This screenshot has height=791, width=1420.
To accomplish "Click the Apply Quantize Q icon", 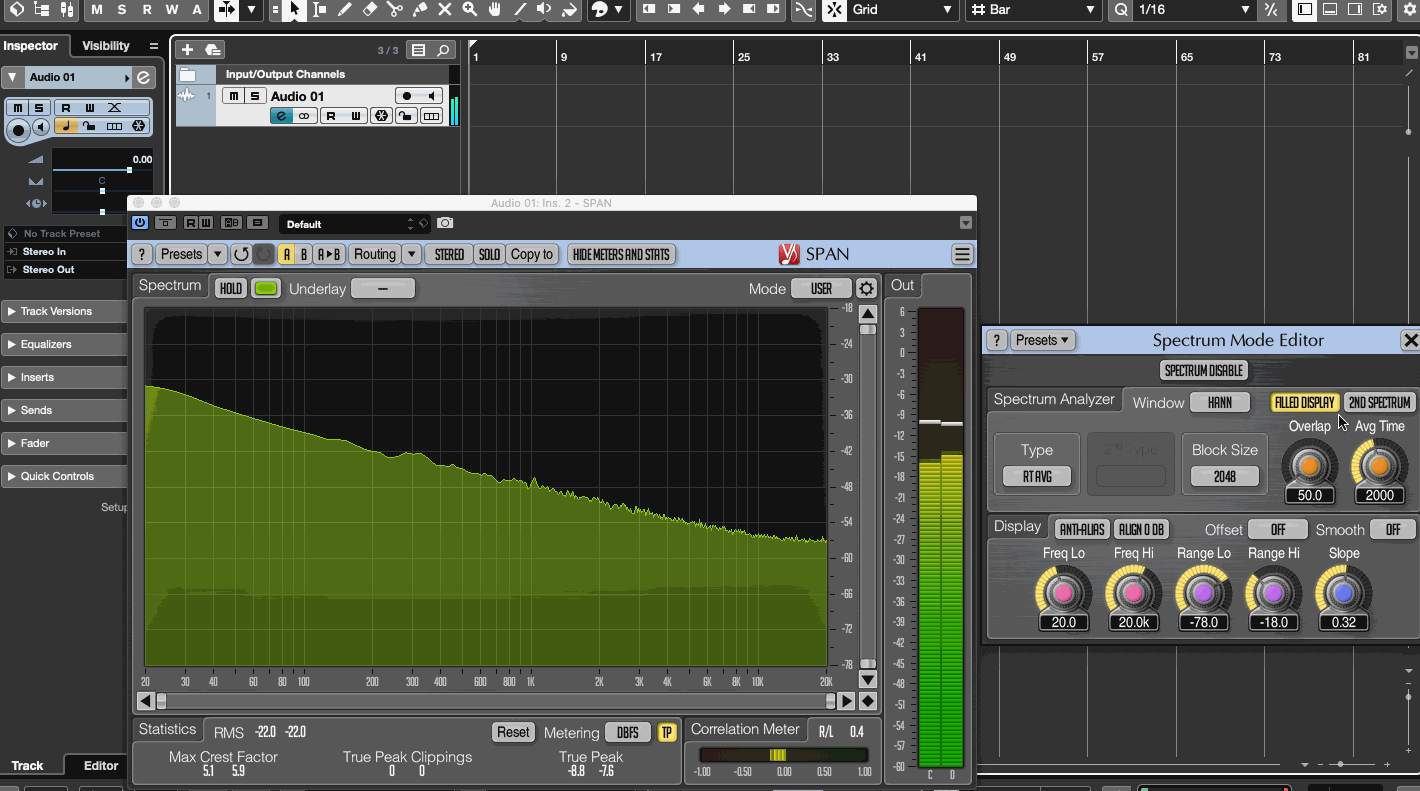I will pos(1121,10).
